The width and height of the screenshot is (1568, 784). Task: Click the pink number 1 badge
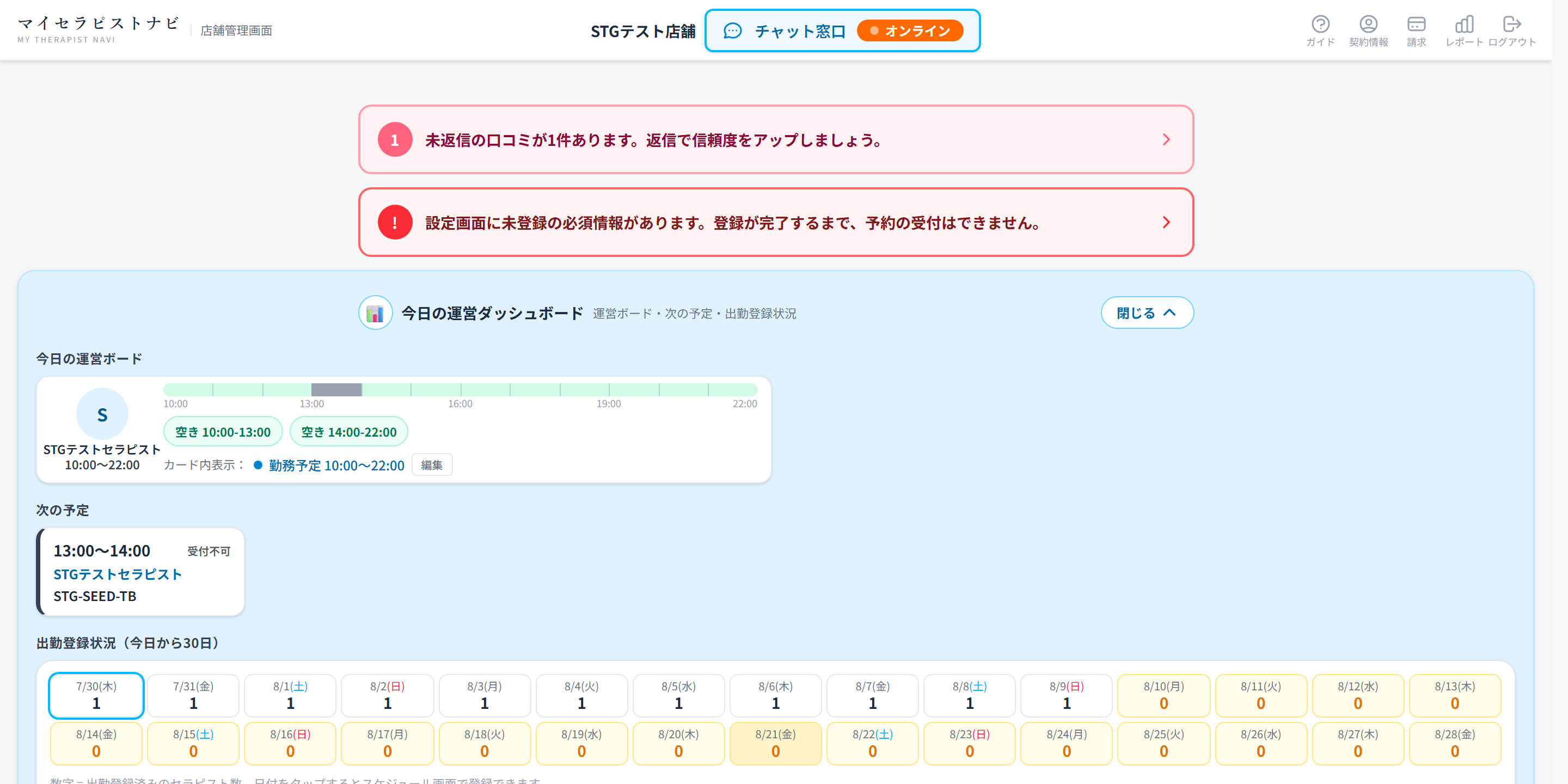(x=394, y=139)
